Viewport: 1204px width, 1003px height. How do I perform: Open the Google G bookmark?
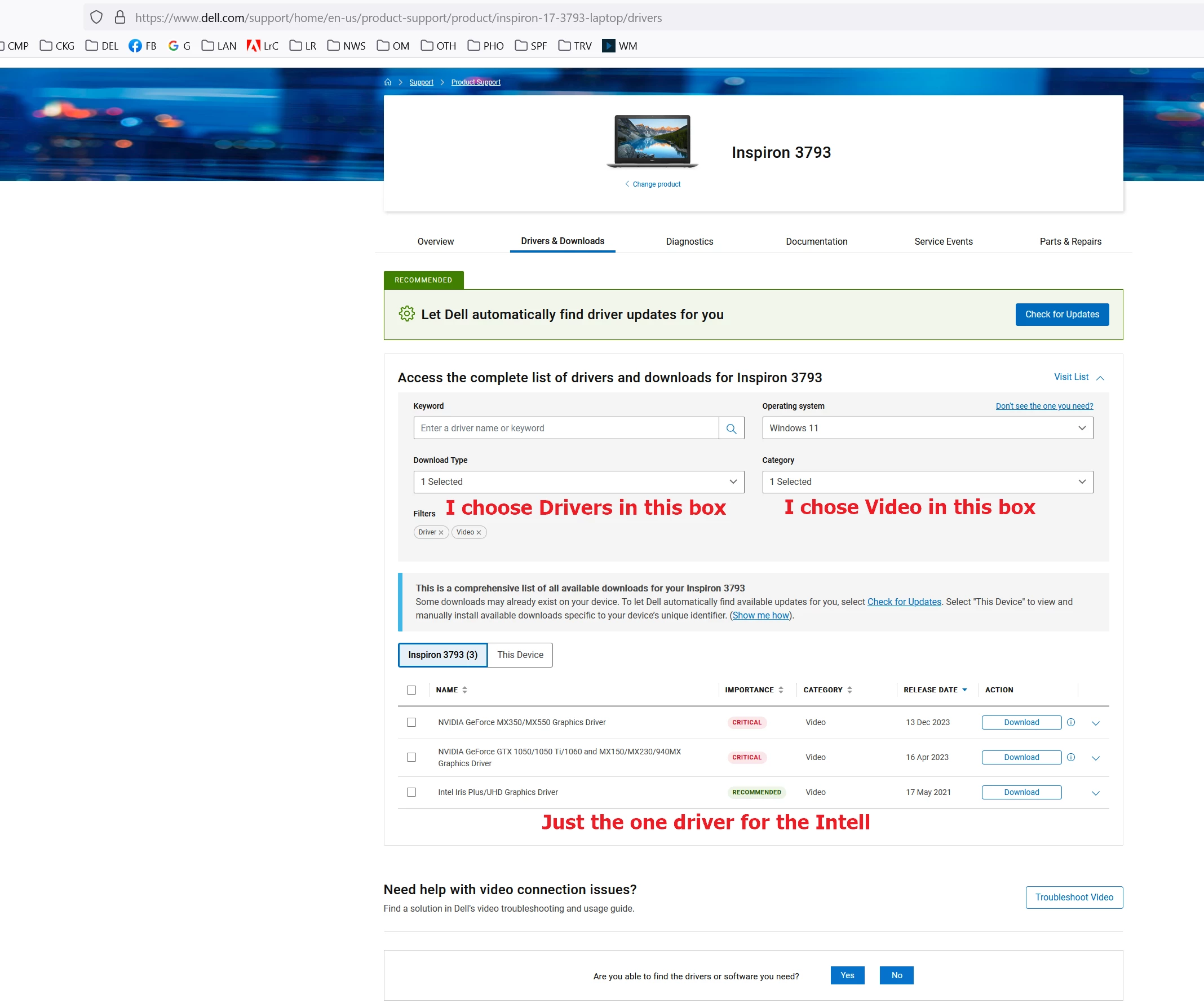coord(179,46)
